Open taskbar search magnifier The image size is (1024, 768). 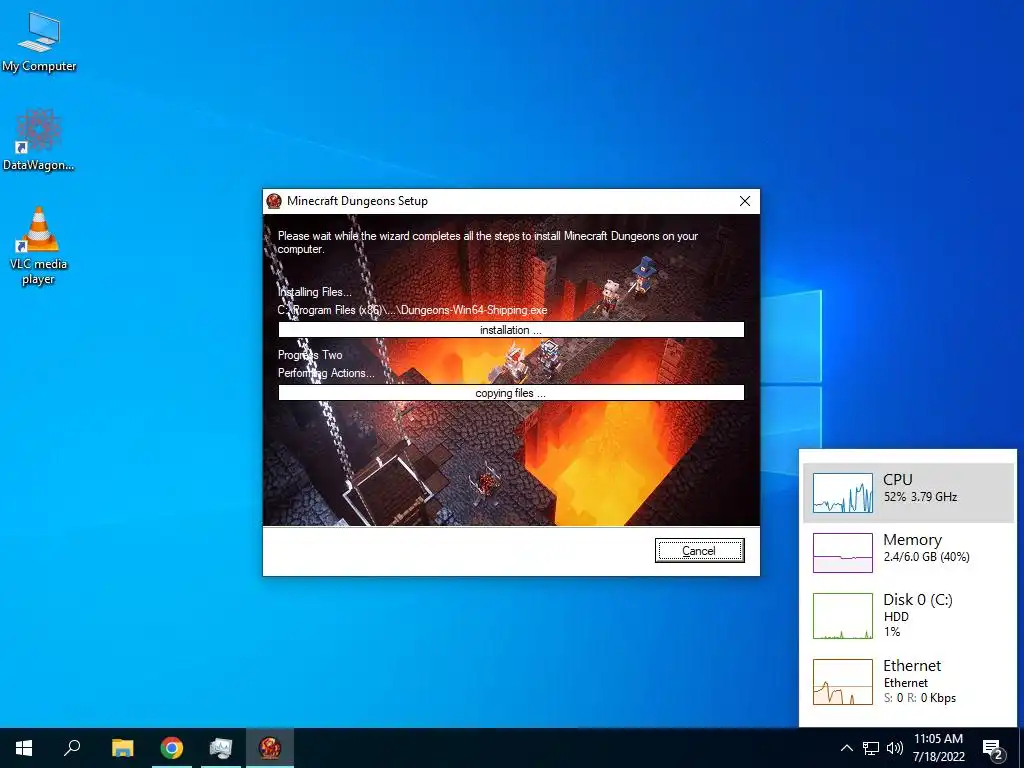tap(72, 748)
